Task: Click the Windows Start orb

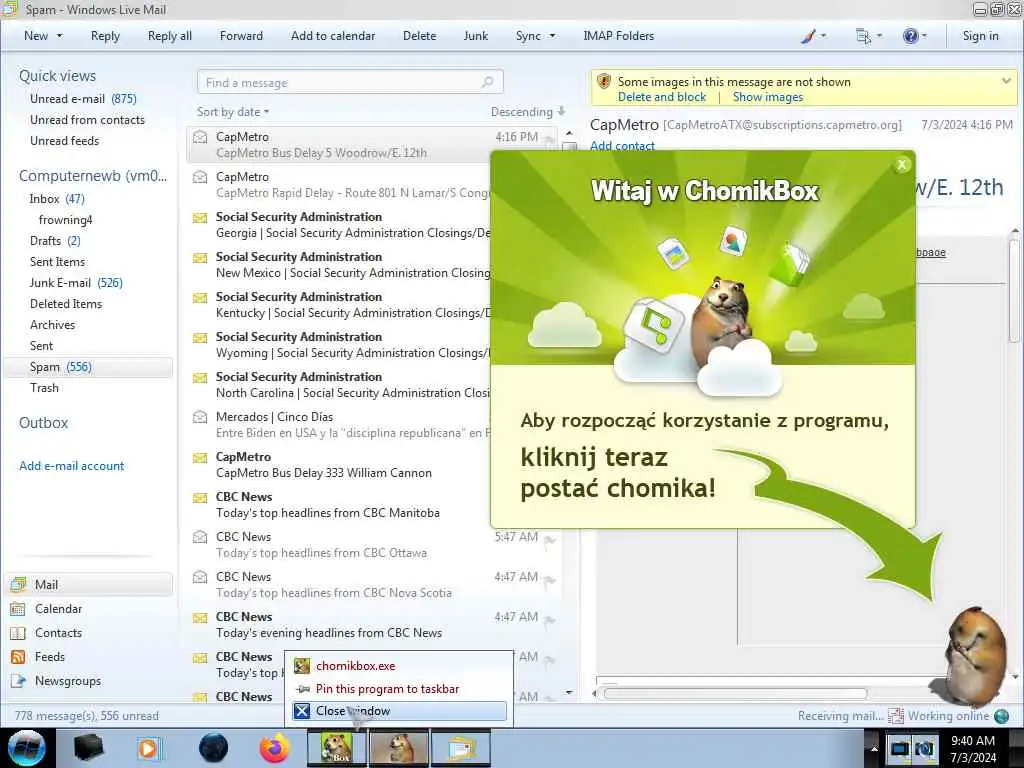Action: coord(27,748)
